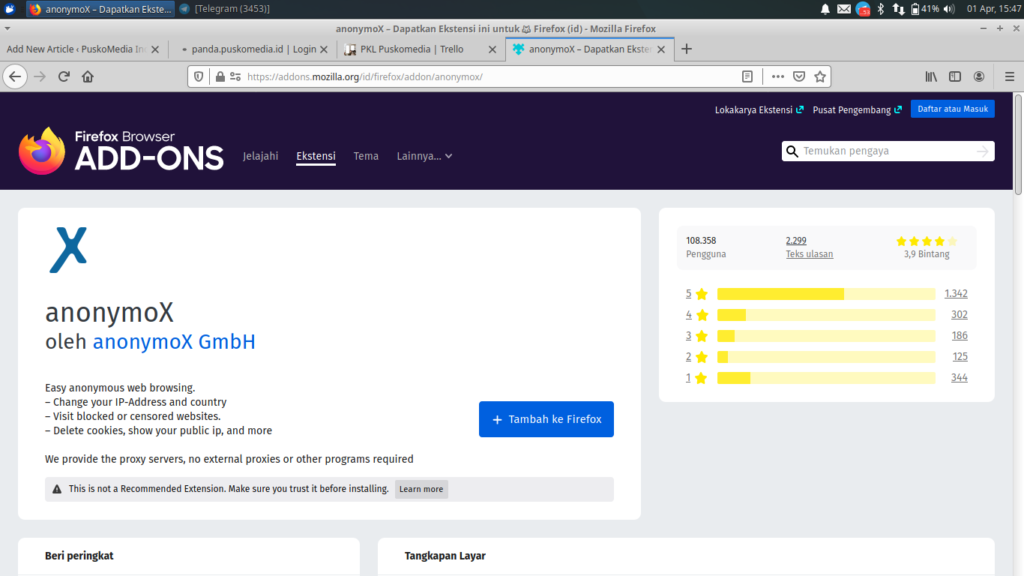Submit search with the arrow icon
The width and height of the screenshot is (1024, 576).
point(983,152)
